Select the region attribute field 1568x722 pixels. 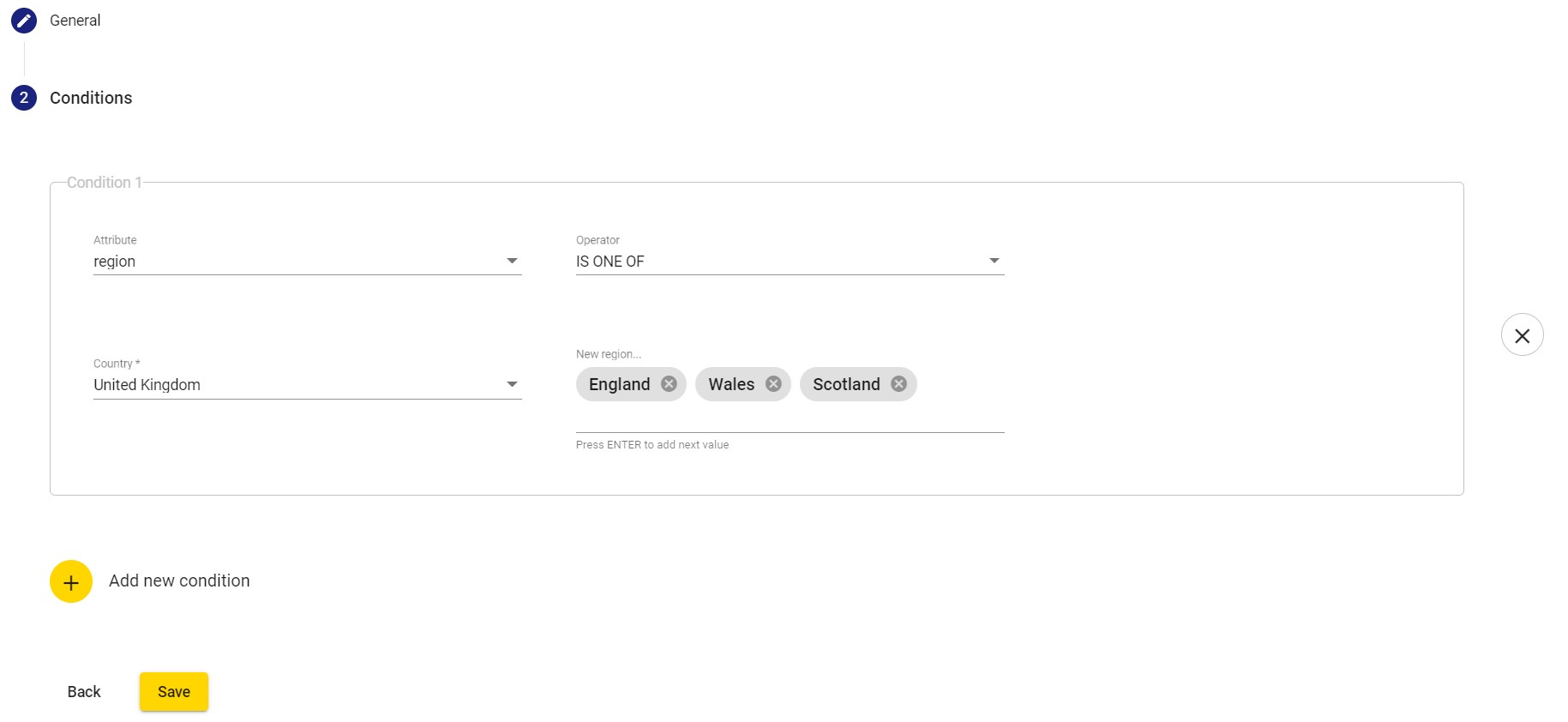pos(307,262)
